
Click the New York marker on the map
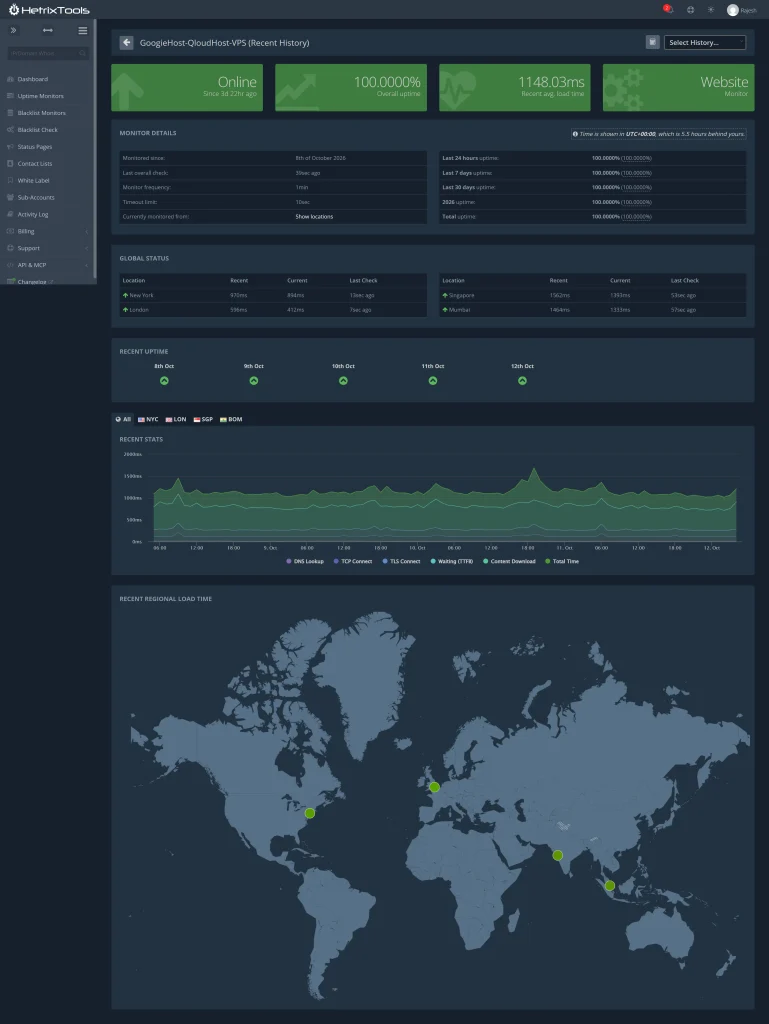point(310,813)
